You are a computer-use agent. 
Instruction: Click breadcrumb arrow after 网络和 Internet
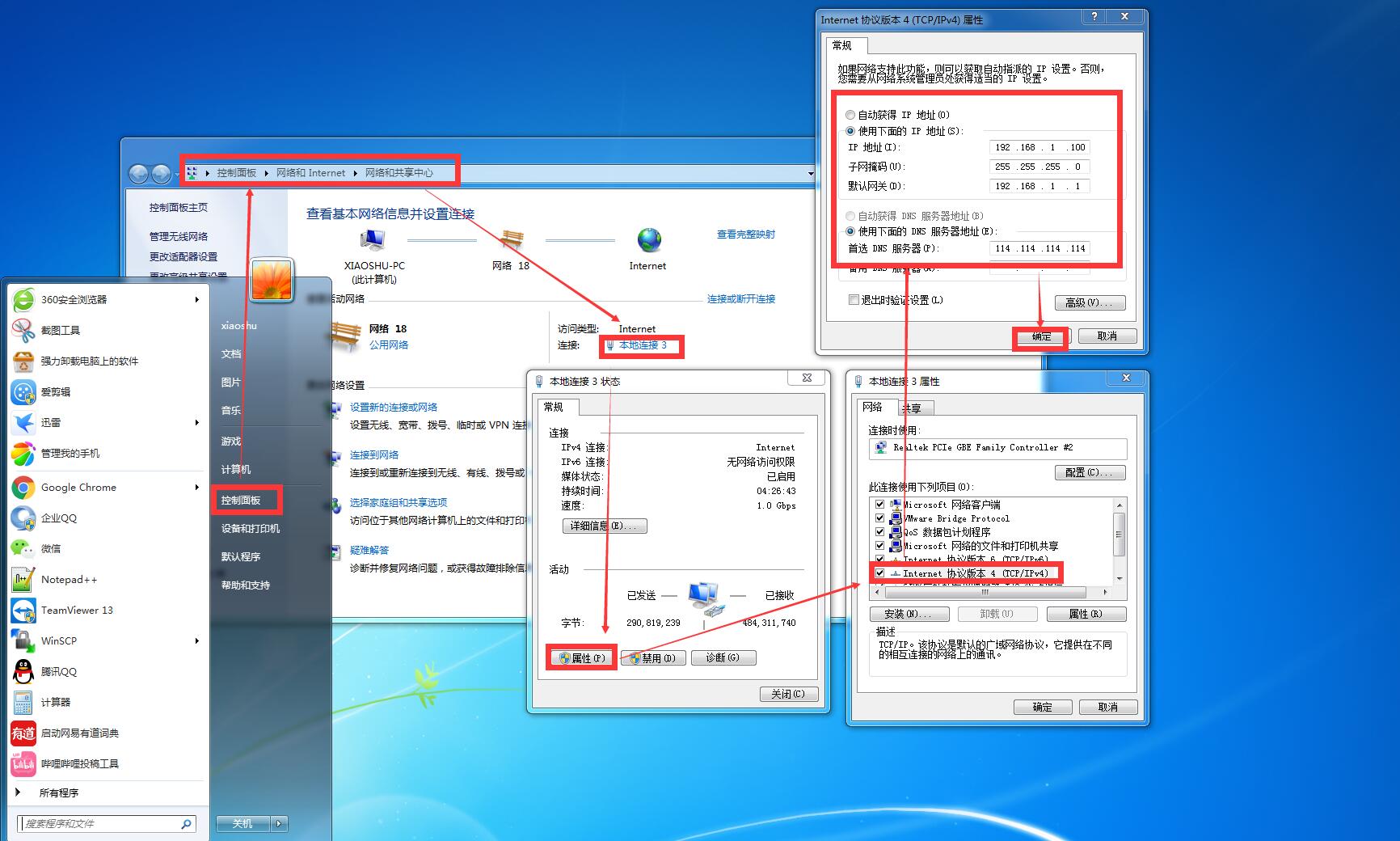tap(355, 173)
